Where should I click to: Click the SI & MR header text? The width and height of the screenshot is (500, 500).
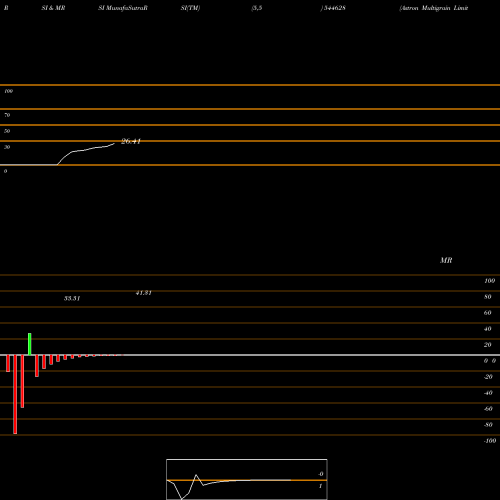[x=53, y=8]
